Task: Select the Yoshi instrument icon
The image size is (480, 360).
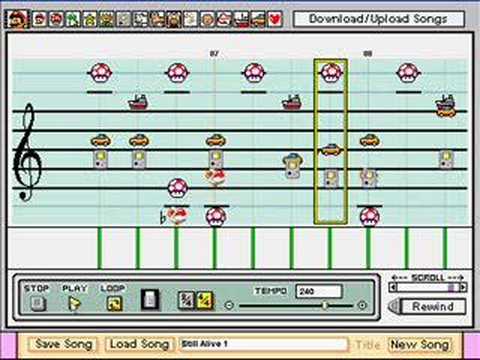Action: tap(73, 19)
